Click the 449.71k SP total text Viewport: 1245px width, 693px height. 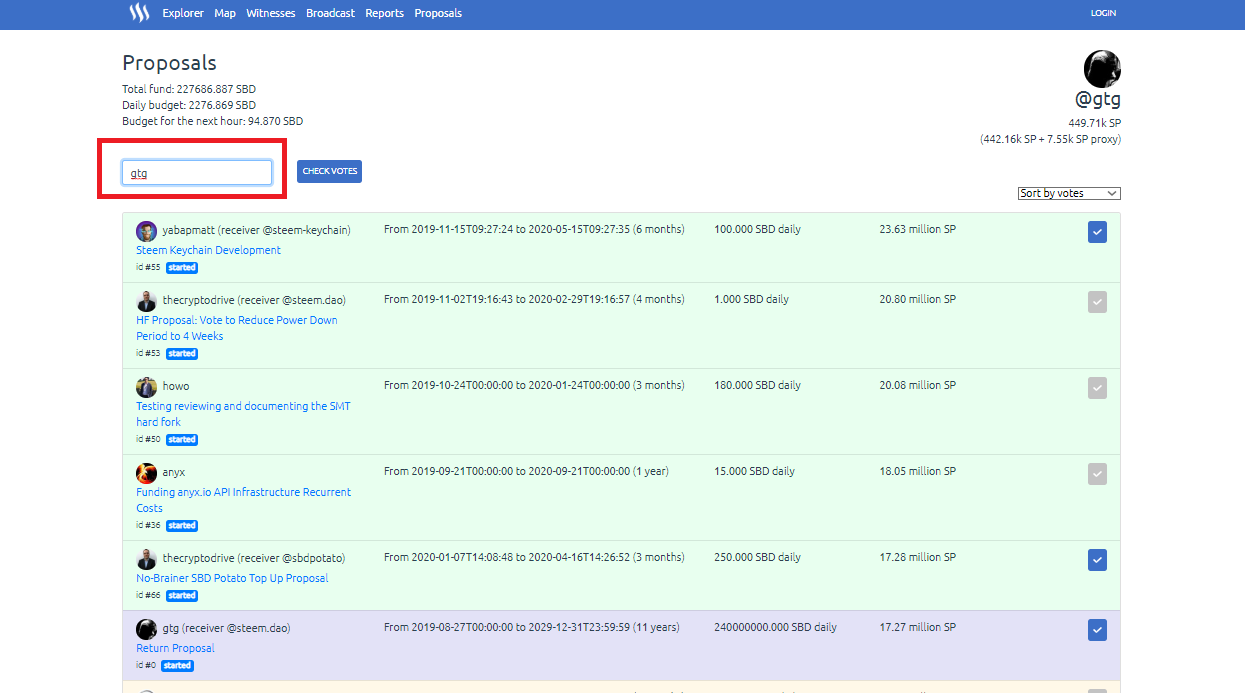[1094, 123]
